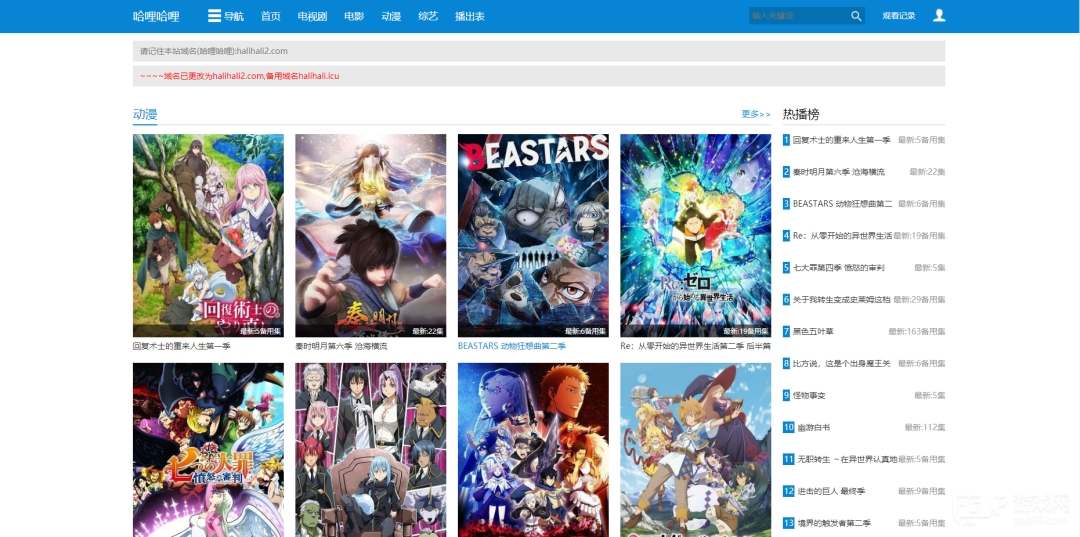The height and width of the screenshot is (537, 1080).
Task: Open the 动漫 nav item
Action: 391,16
